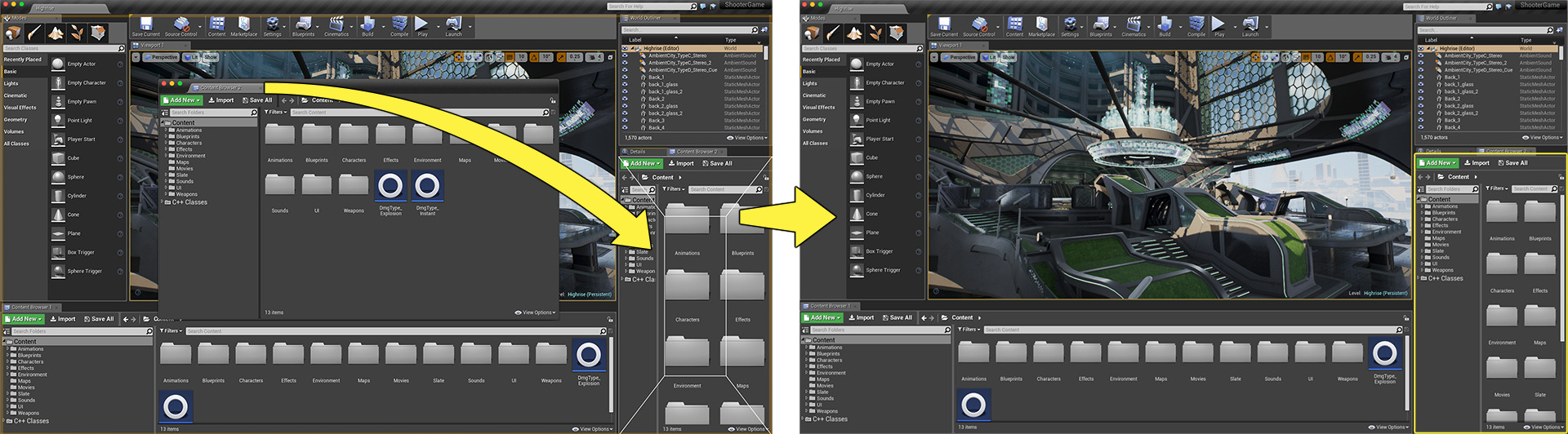Expand Animations folder in floating Content Browser tree

pos(166,130)
